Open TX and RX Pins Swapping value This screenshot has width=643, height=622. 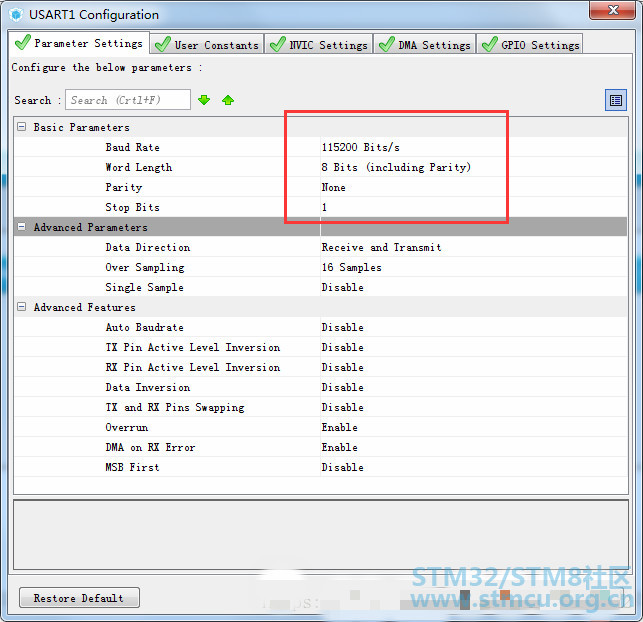click(x=342, y=408)
